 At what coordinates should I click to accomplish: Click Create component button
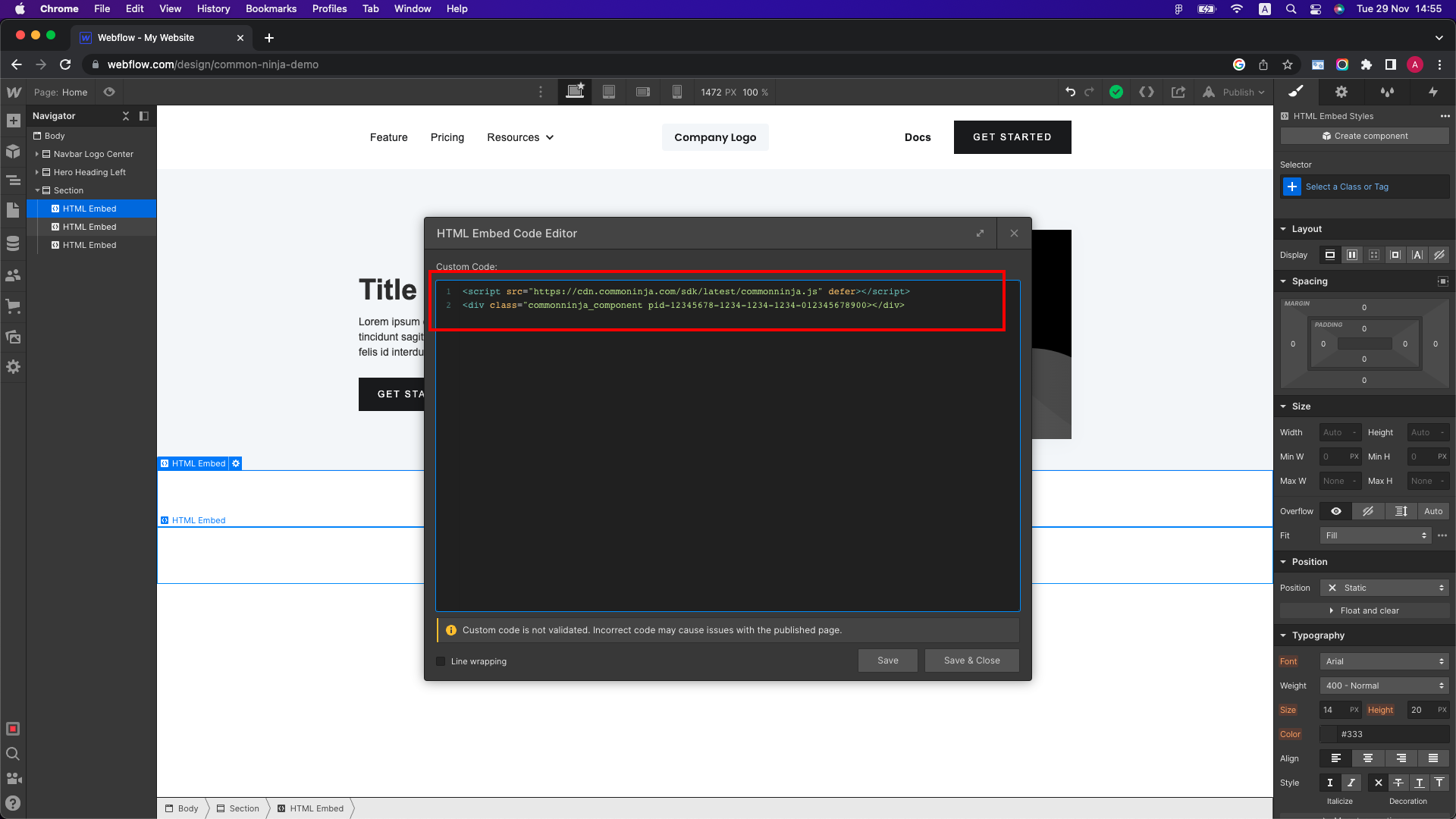pos(1365,136)
